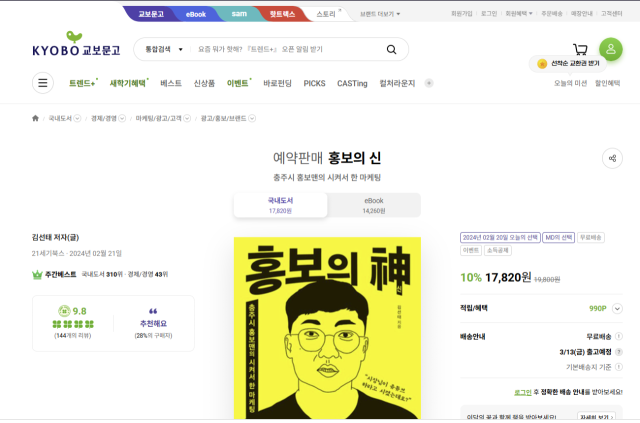Switch to the 국내도서 17,820원 tab
The width and height of the screenshot is (640, 423).
click(280, 205)
